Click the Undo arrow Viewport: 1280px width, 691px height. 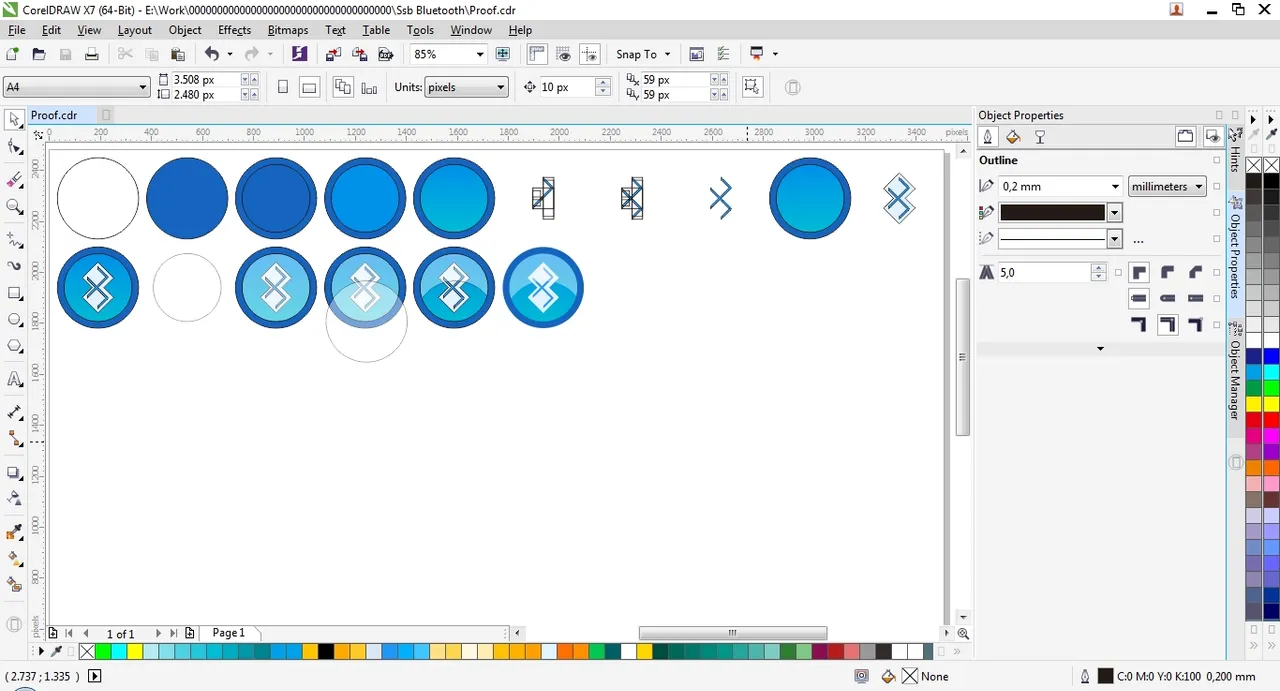(211, 54)
